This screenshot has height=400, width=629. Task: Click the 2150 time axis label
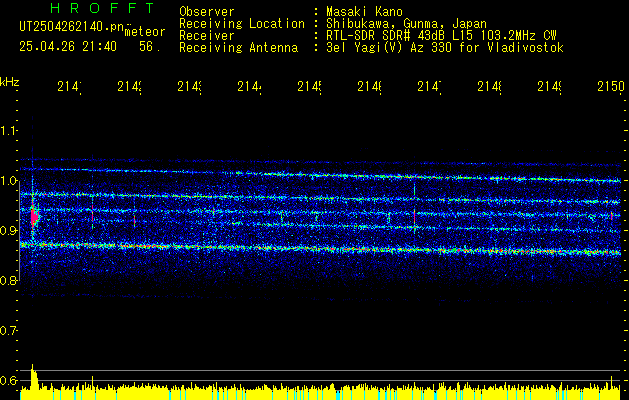coord(611,86)
